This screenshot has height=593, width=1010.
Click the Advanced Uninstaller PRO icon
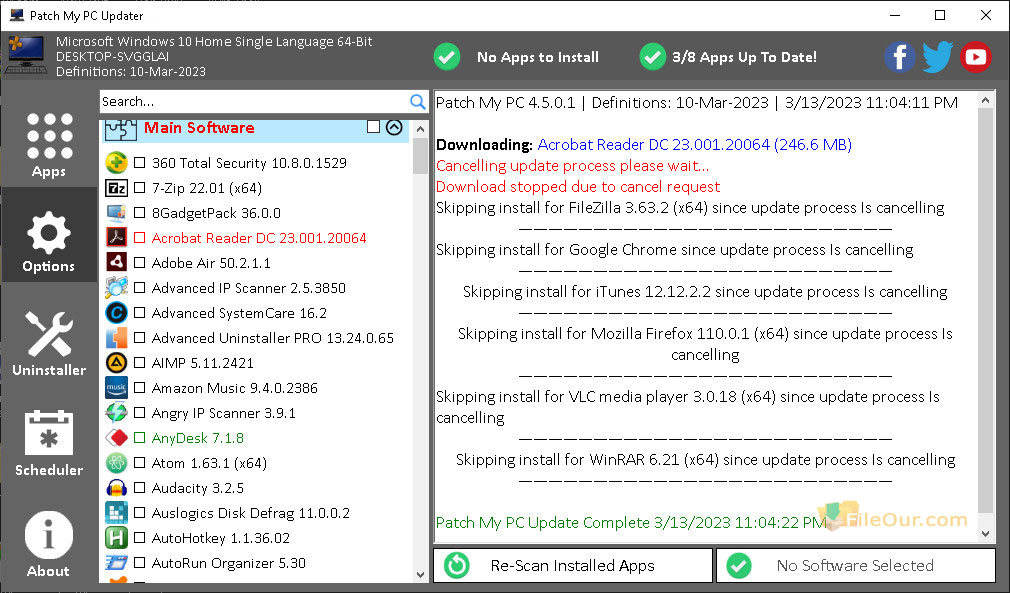click(x=116, y=338)
